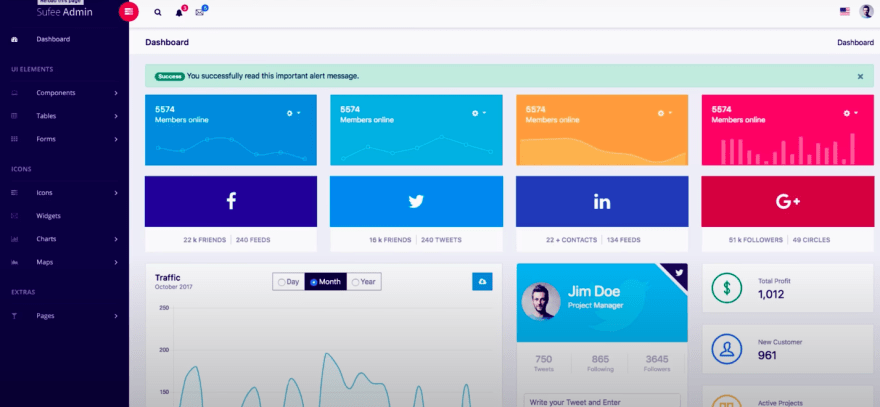880x407 pixels.
Task: Open the messages envelope icon
Action: pos(199,12)
